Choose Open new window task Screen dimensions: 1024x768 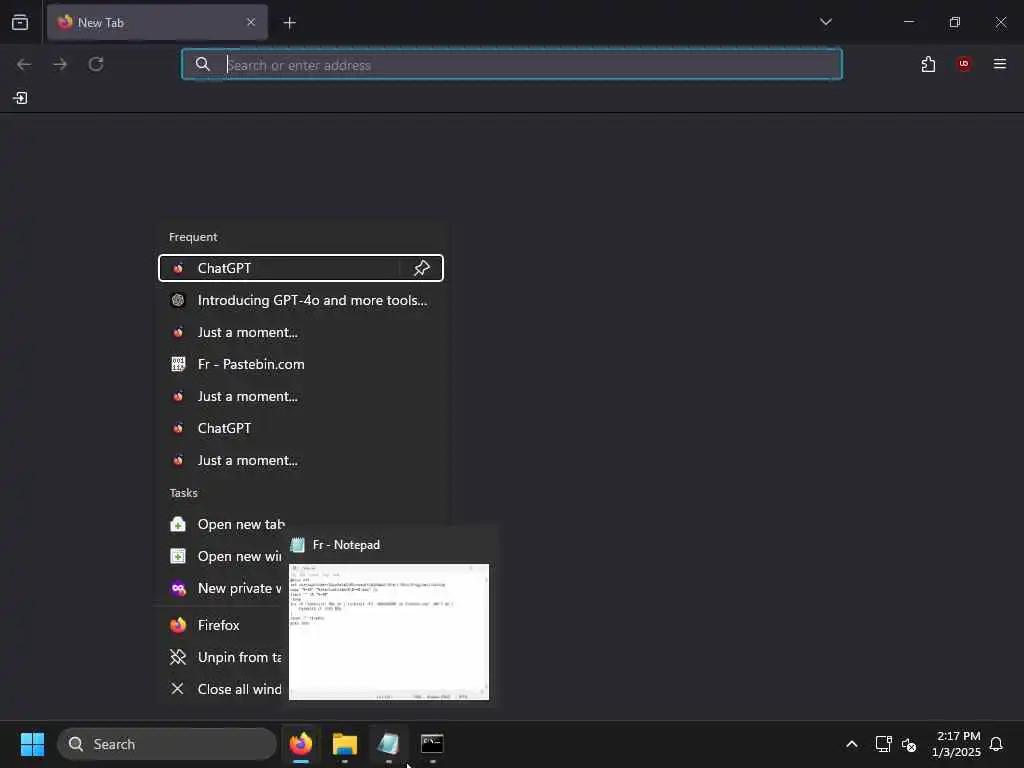(222, 556)
